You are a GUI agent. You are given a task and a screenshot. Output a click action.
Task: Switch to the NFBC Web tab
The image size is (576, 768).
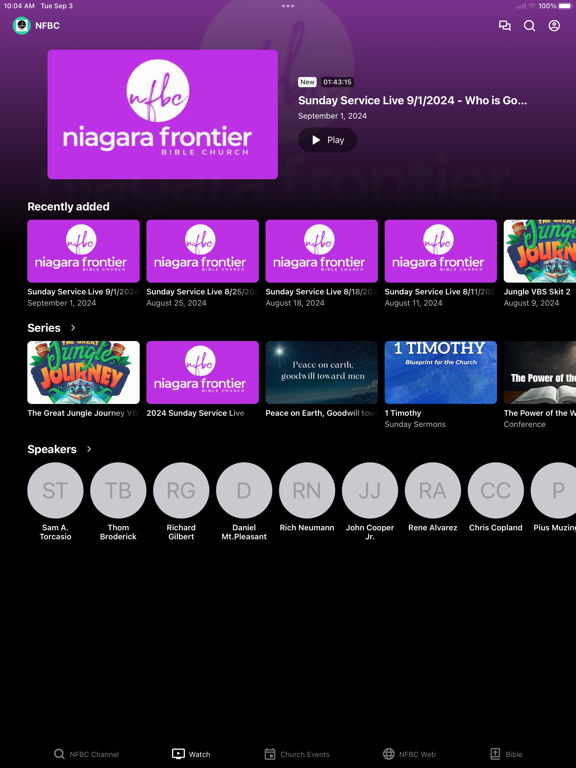click(x=409, y=754)
